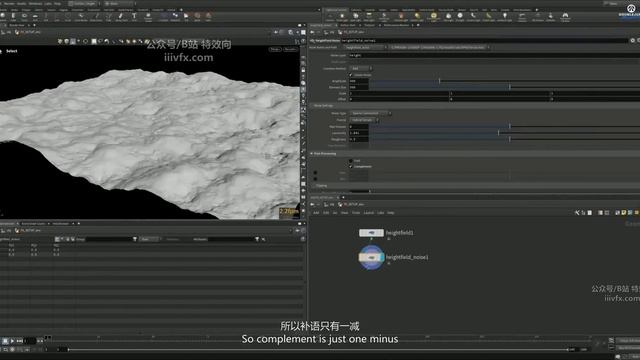
Task: Open the Noise Type dropdown
Action: click(x=370, y=113)
